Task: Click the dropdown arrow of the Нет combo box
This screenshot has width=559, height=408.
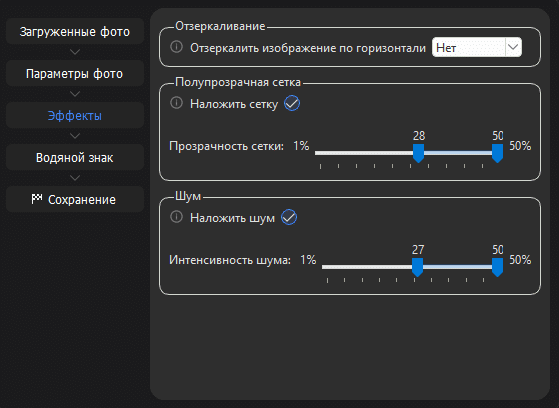Action: pos(513,47)
